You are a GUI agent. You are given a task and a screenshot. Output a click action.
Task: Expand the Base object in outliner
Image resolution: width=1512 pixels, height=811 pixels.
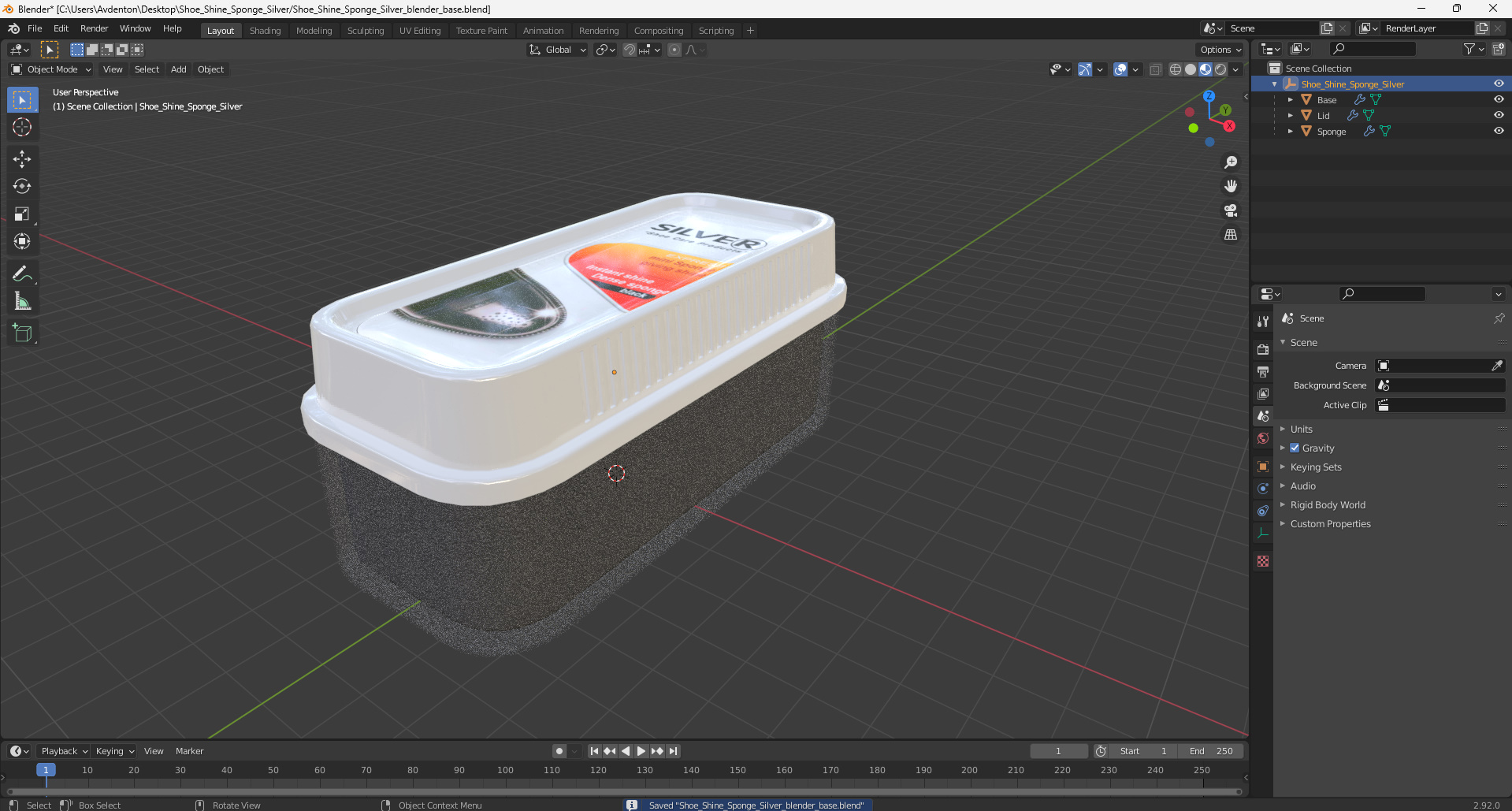click(x=1290, y=100)
